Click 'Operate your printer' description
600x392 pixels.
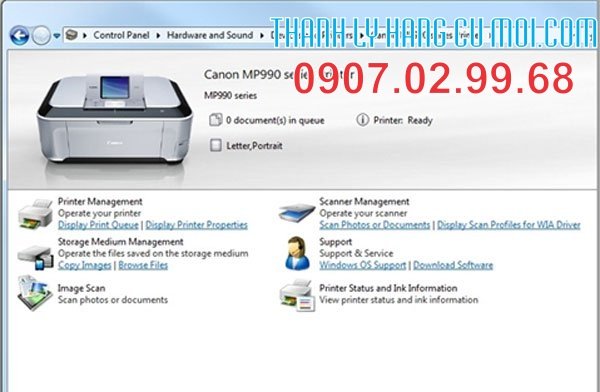(99, 213)
